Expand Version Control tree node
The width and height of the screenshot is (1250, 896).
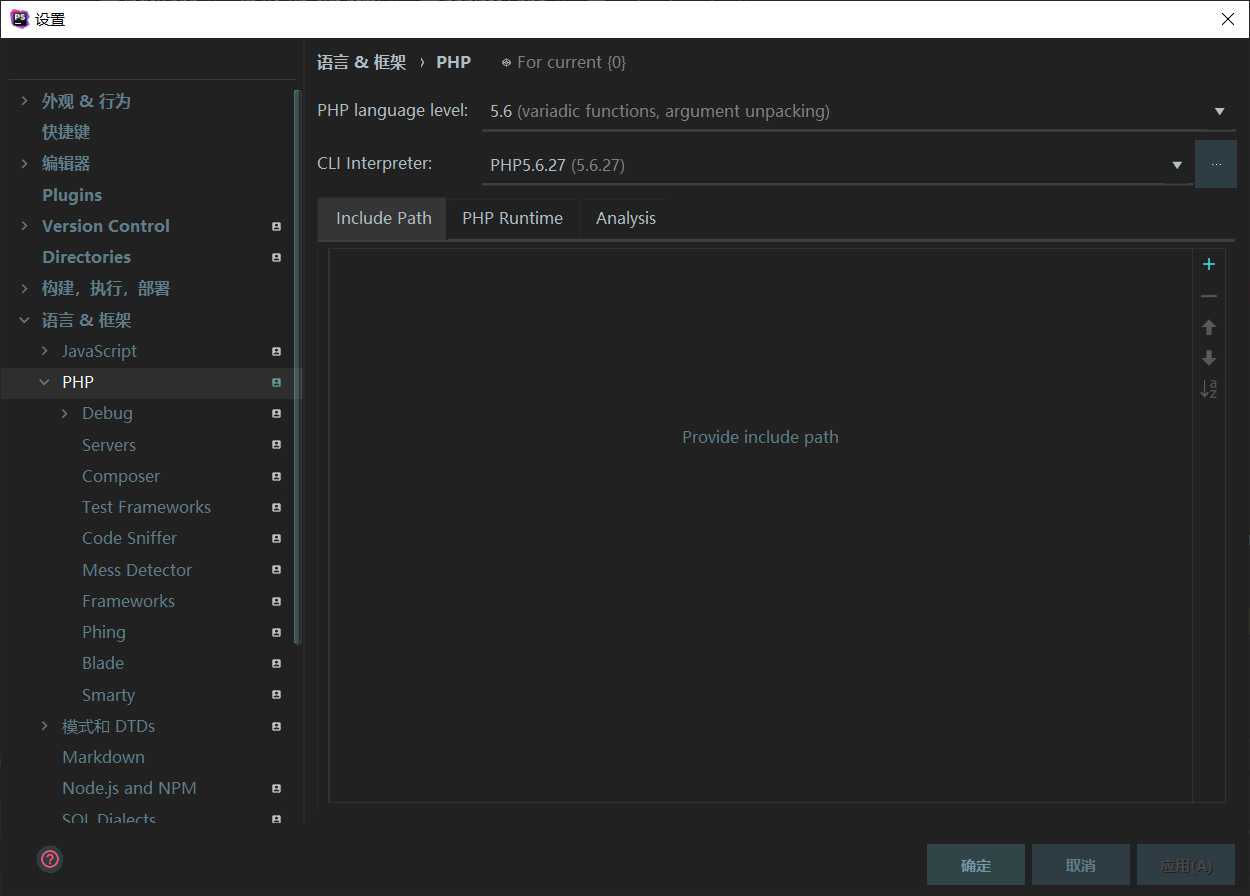coord(24,226)
